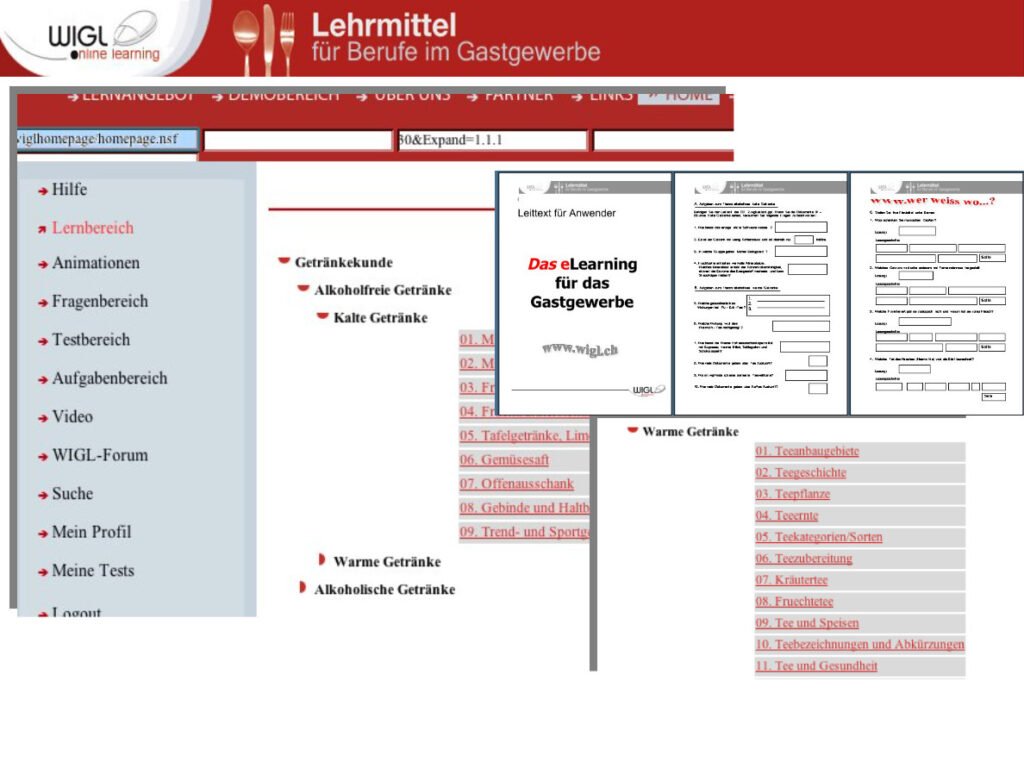Image resolution: width=1024 pixels, height=762 pixels.
Task: Open the 06. Teezubereitung link
Action: (x=804, y=559)
